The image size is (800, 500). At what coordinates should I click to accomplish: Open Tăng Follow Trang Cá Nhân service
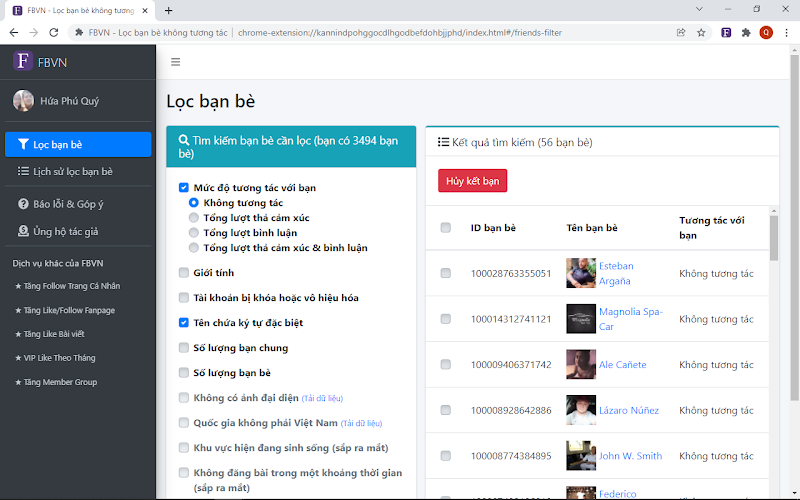68,286
